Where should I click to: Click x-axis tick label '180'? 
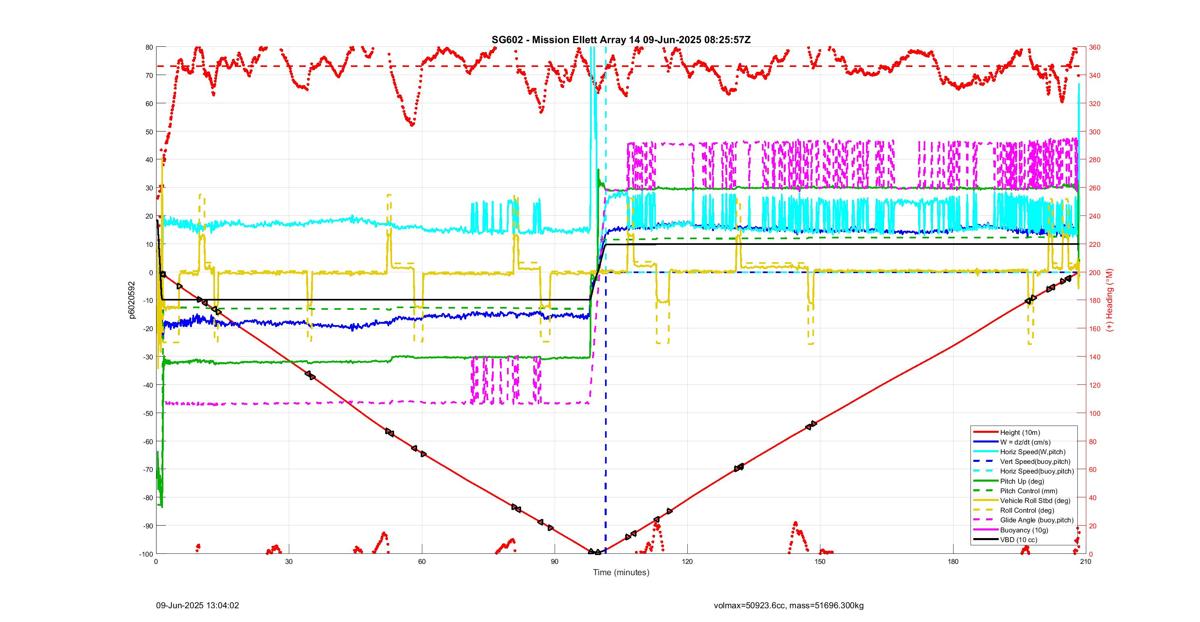pyautogui.click(x=953, y=562)
